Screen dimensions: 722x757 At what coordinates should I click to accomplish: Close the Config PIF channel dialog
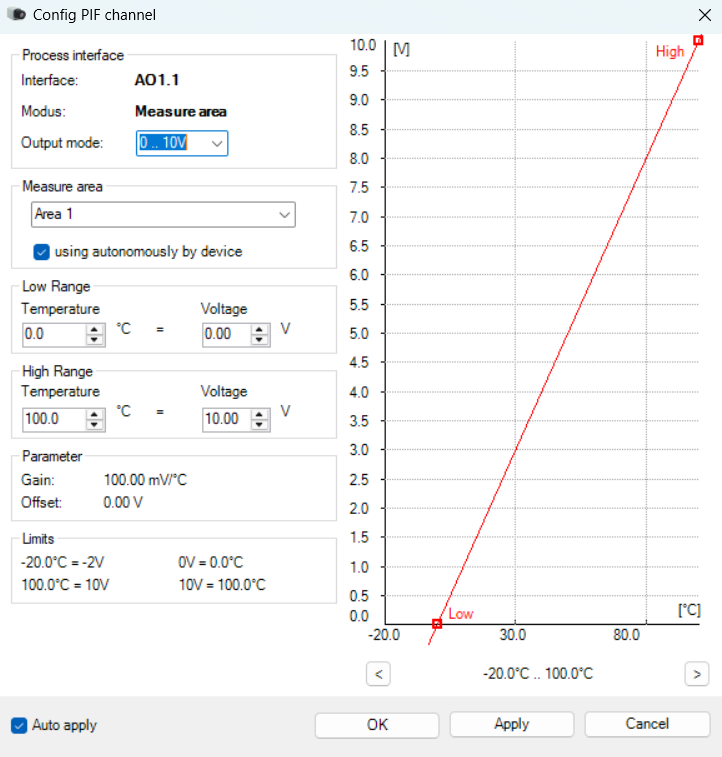[705, 15]
